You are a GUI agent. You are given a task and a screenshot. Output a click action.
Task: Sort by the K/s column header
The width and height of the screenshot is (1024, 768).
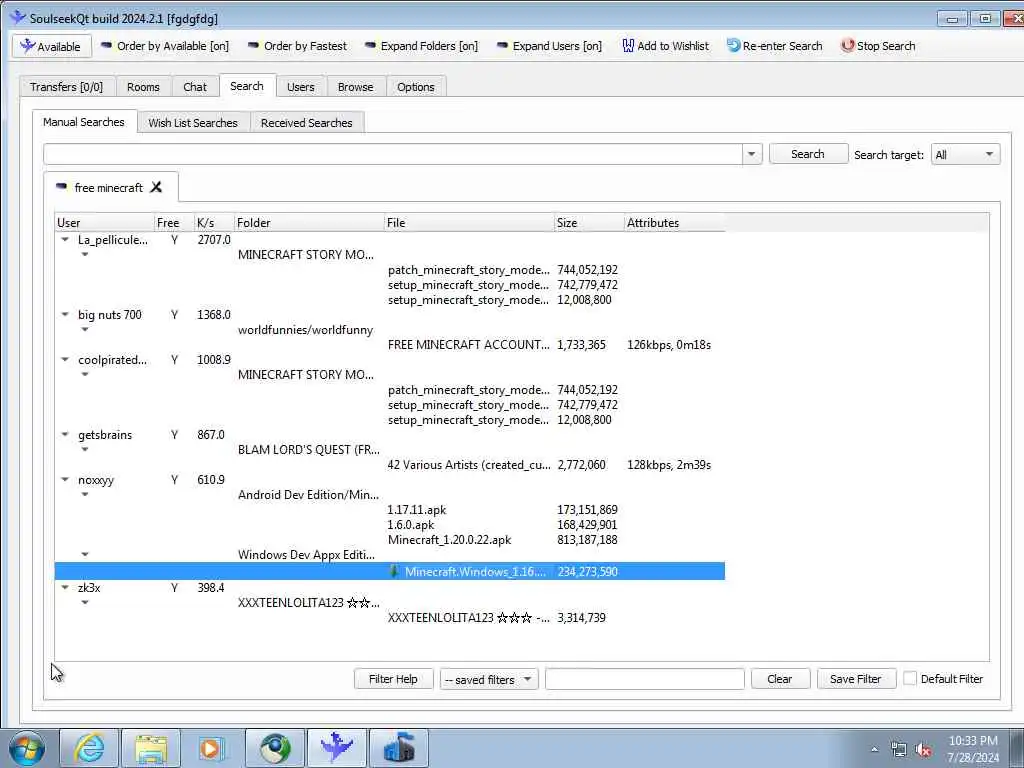pos(214,223)
